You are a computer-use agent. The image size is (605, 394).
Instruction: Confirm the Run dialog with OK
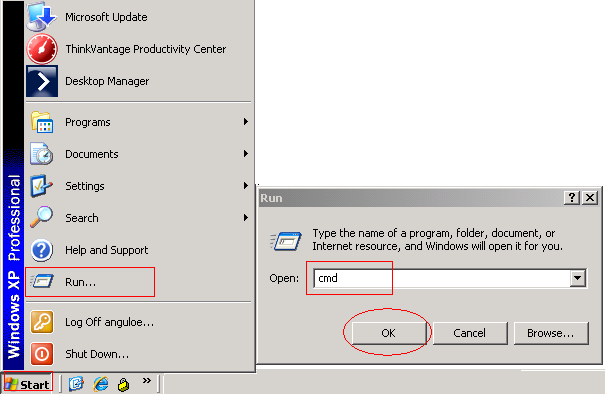pos(389,333)
